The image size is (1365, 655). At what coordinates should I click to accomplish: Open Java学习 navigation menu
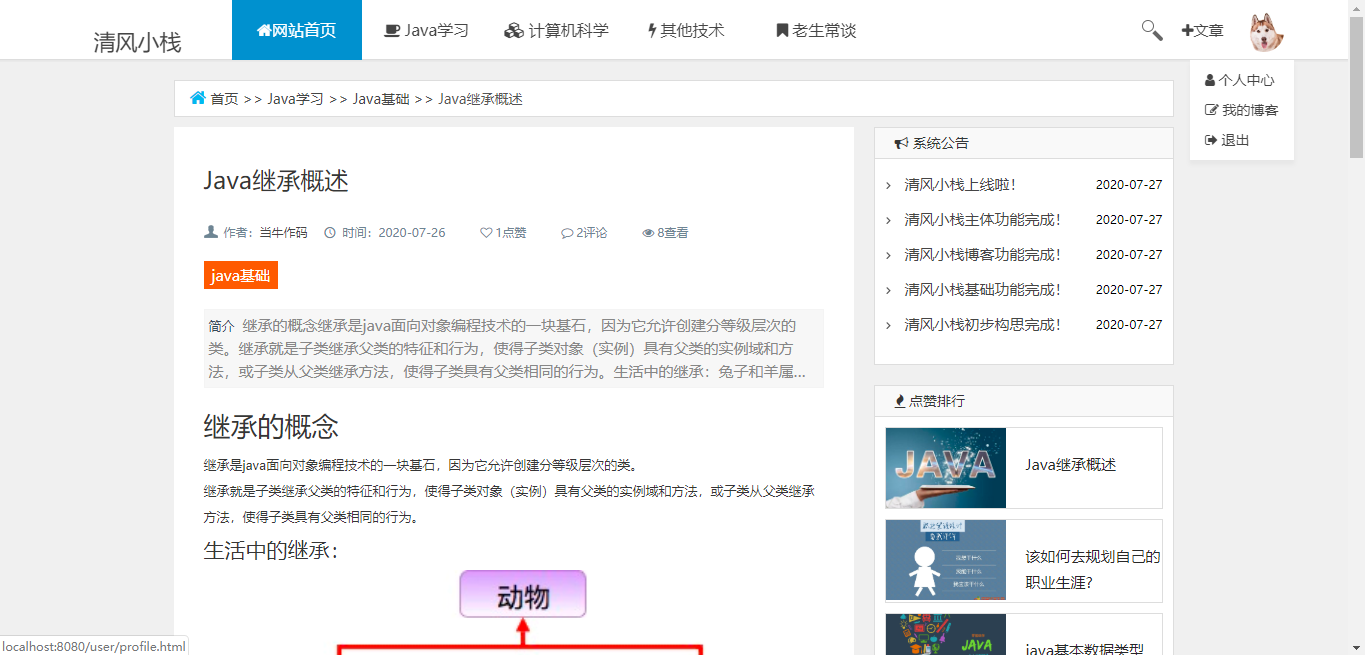pyautogui.click(x=427, y=30)
